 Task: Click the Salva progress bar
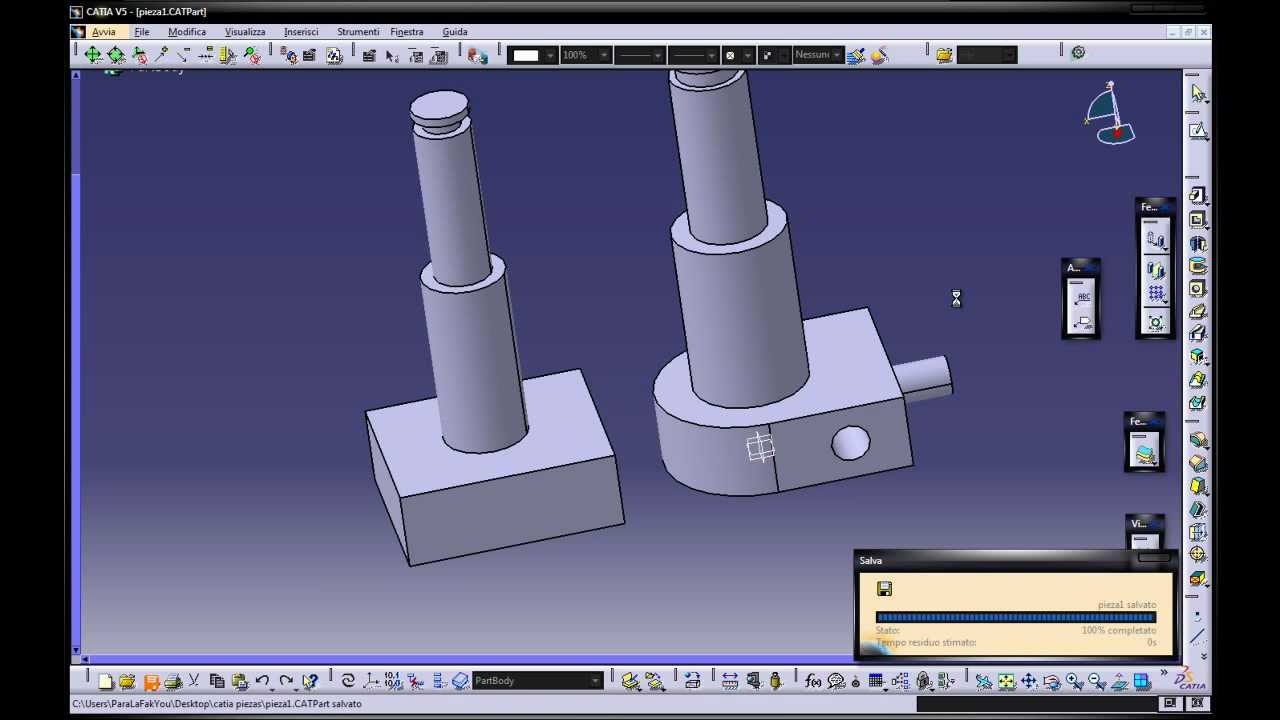(1015, 617)
